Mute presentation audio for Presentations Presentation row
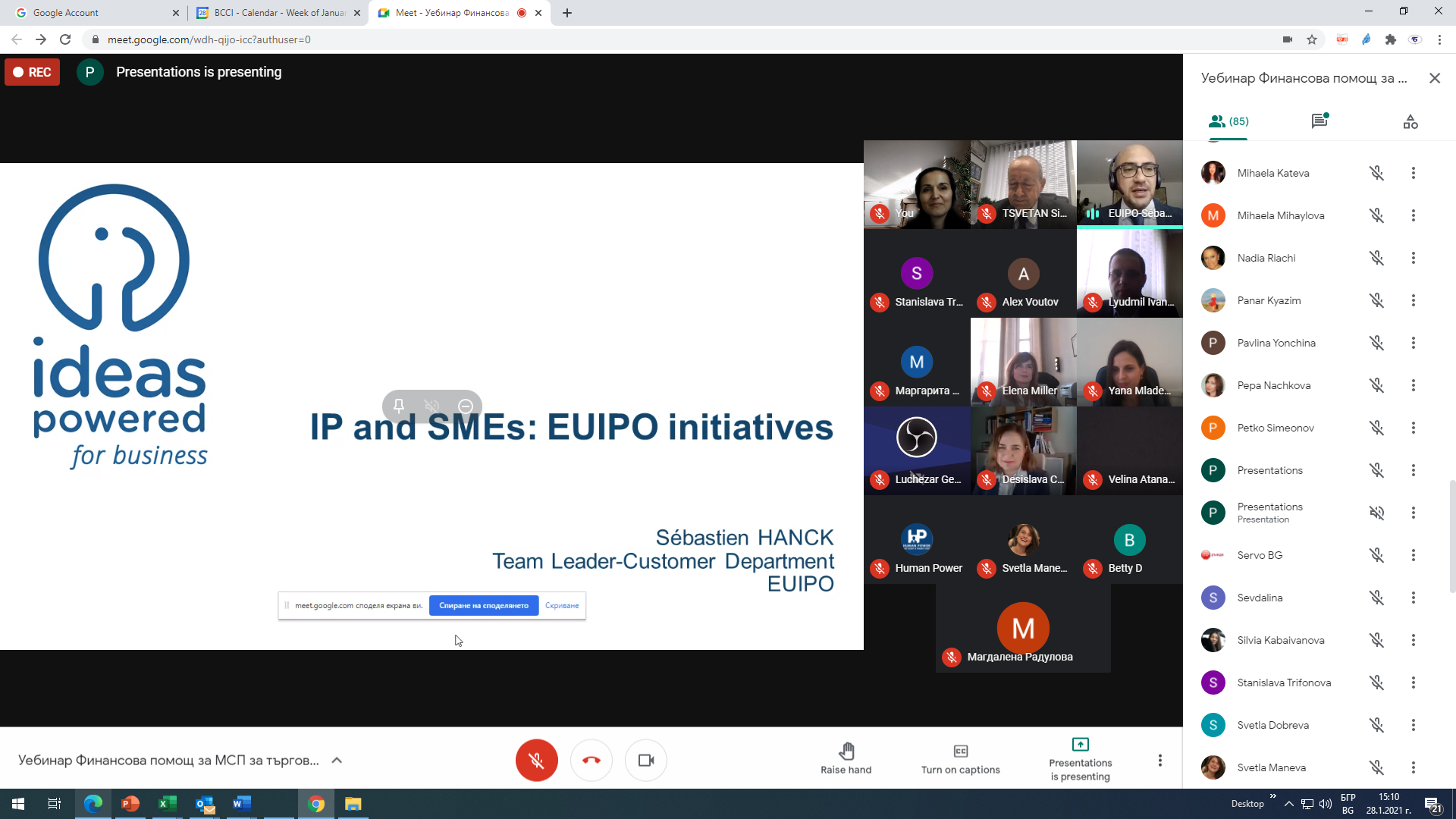 coord(1376,513)
